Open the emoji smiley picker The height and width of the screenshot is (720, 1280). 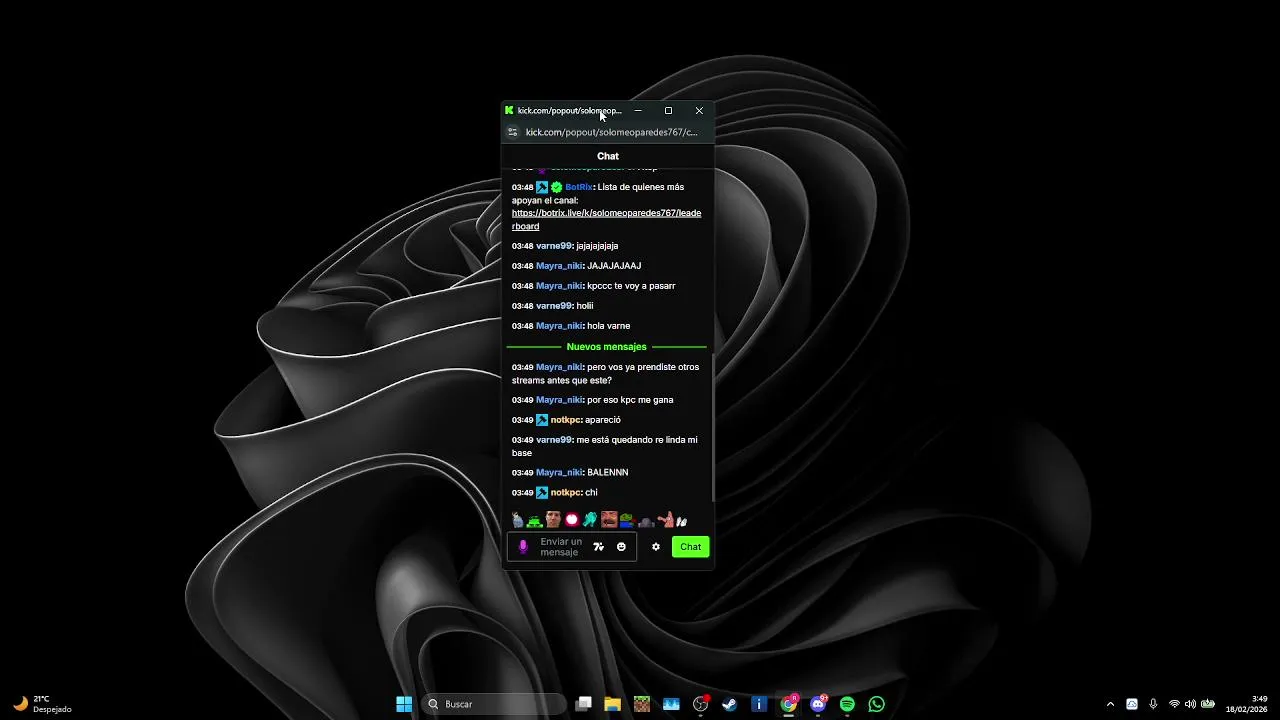(621, 547)
